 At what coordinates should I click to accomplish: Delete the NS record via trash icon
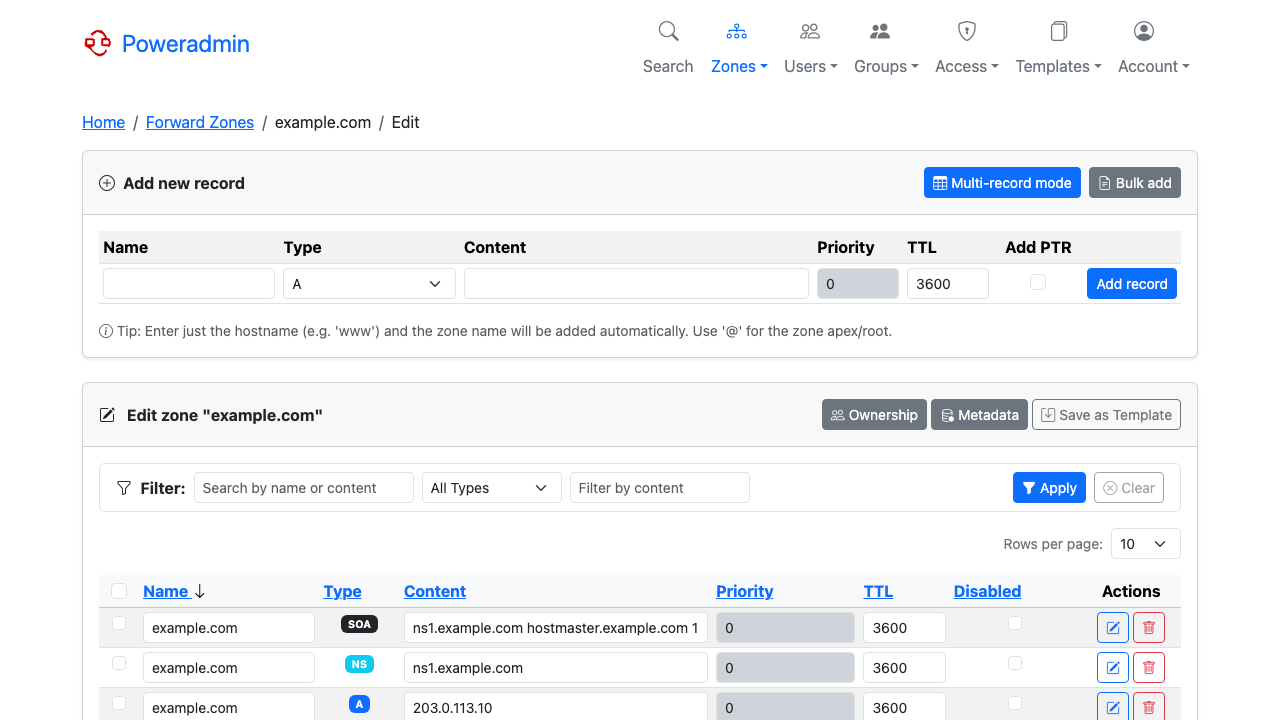[1149, 668]
